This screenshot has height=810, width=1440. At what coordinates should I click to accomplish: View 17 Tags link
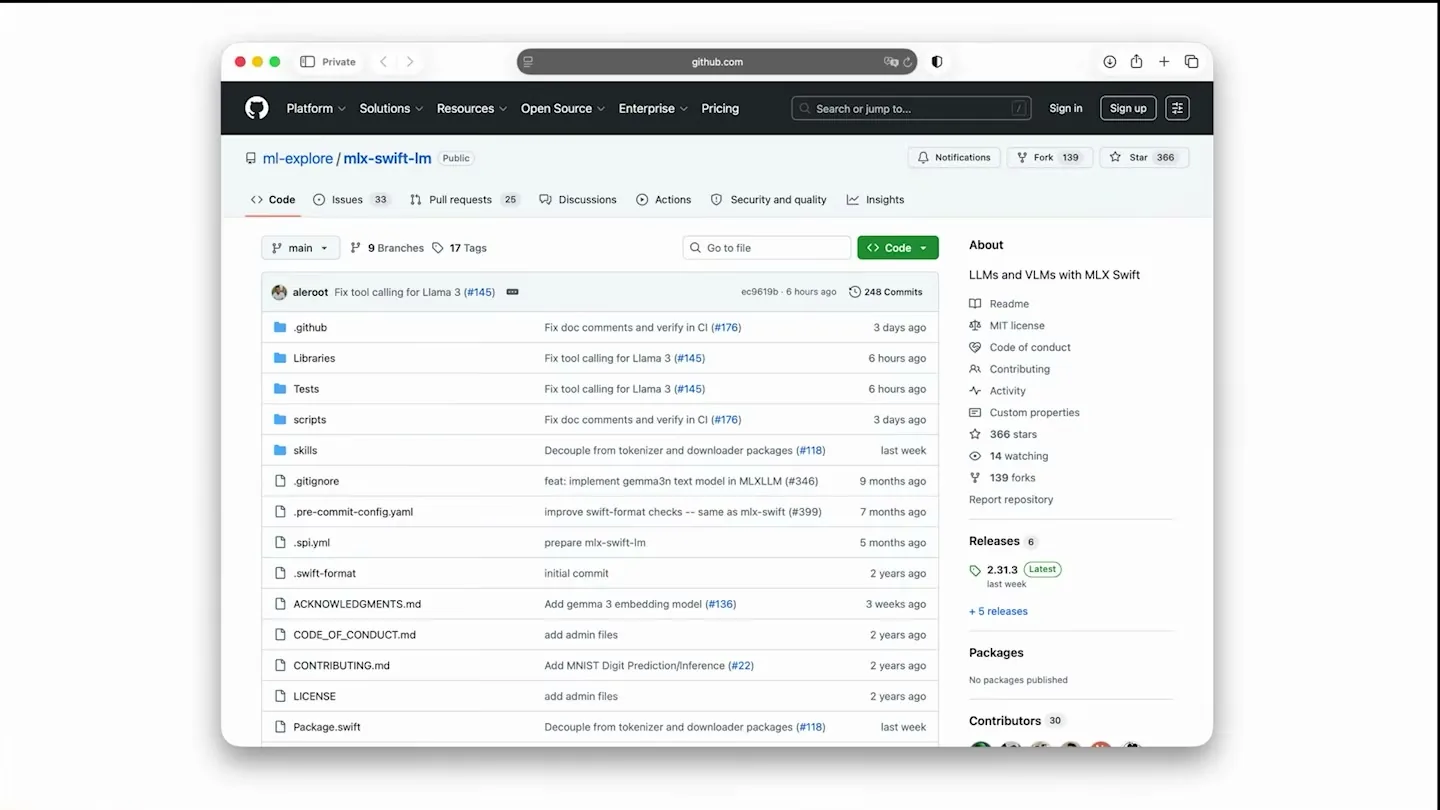pos(460,248)
